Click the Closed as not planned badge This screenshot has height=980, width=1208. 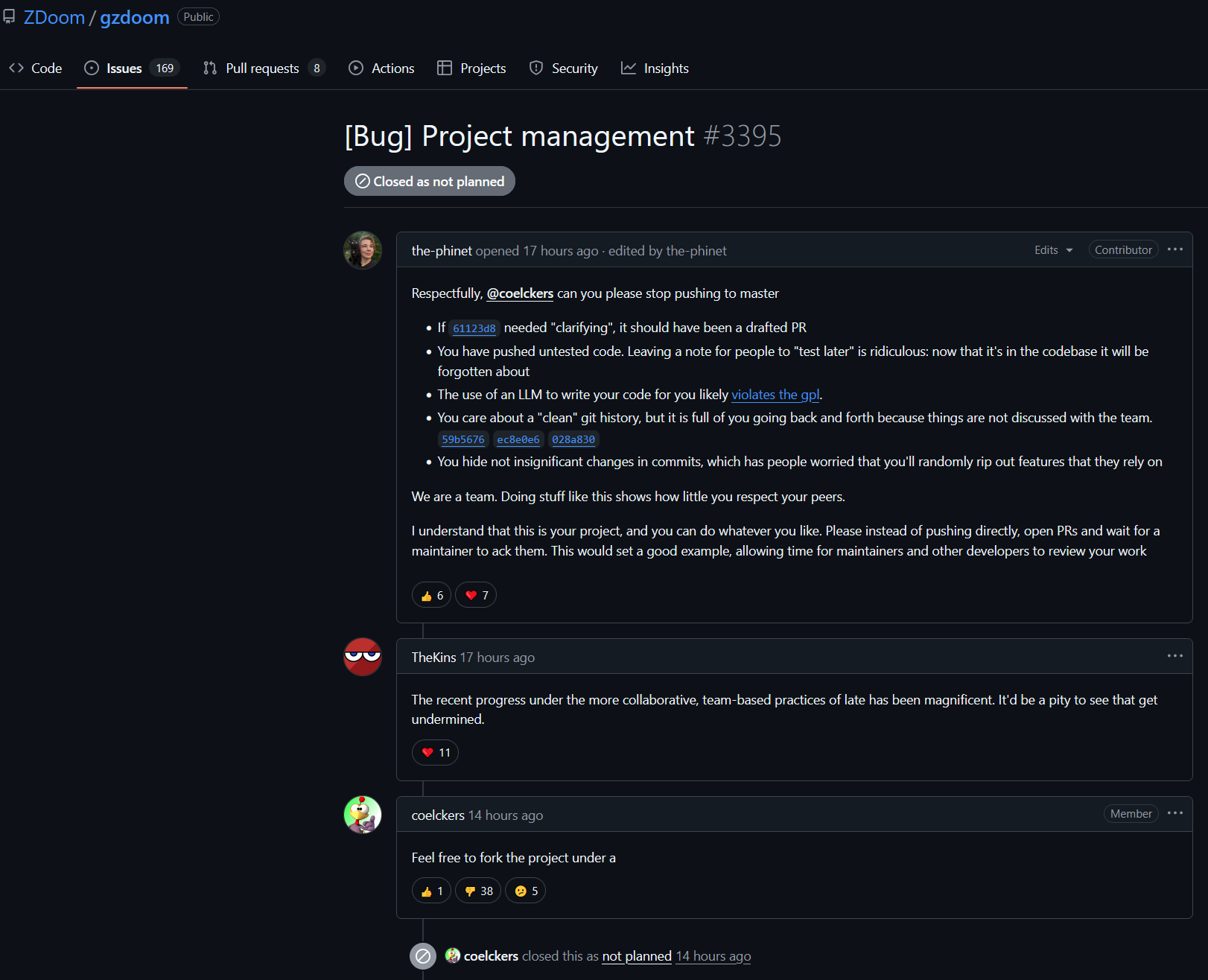(x=430, y=181)
